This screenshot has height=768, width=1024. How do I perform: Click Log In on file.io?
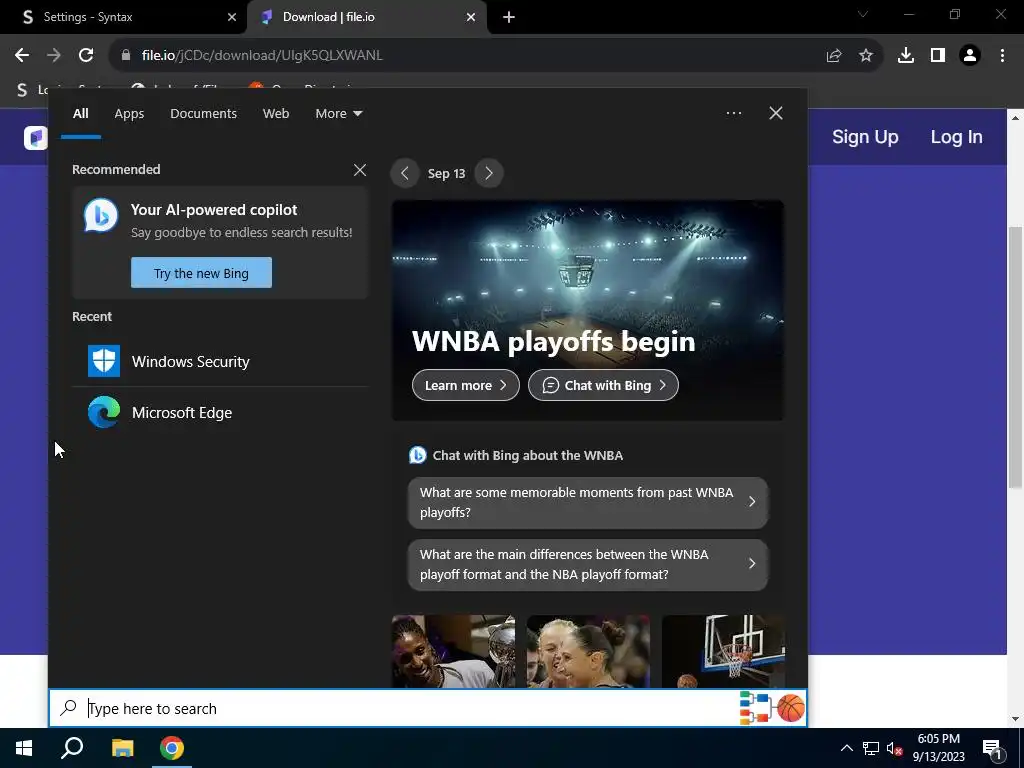[x=956, y=136]
